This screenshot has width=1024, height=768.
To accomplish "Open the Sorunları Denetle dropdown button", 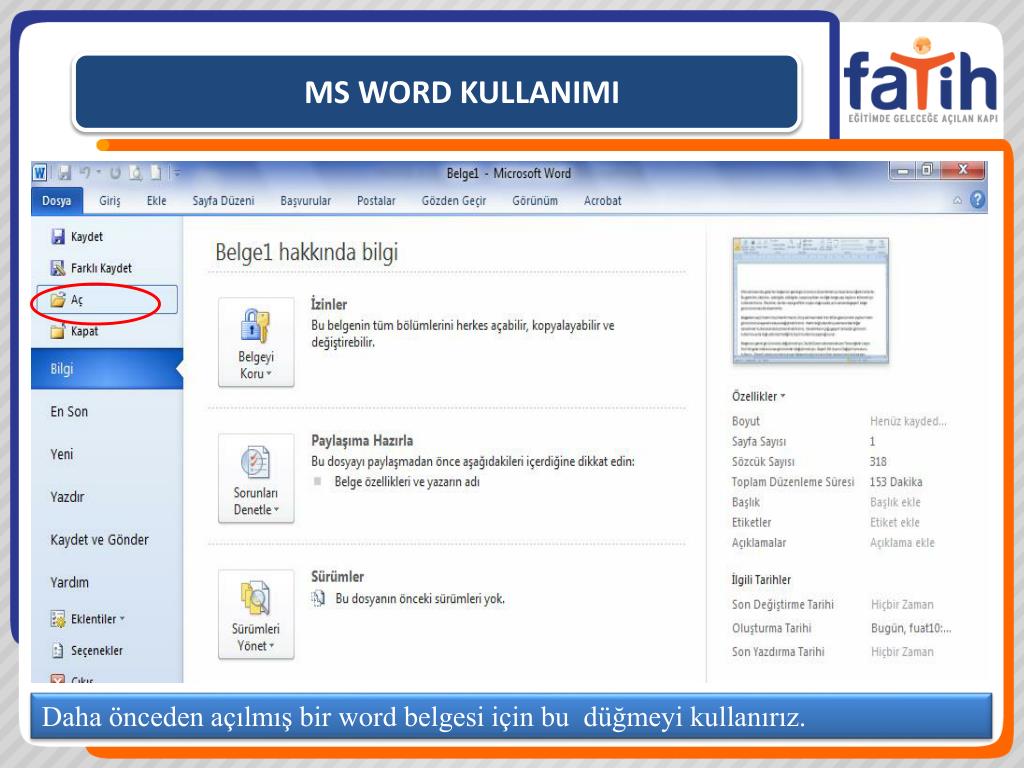I will point(256,479).
